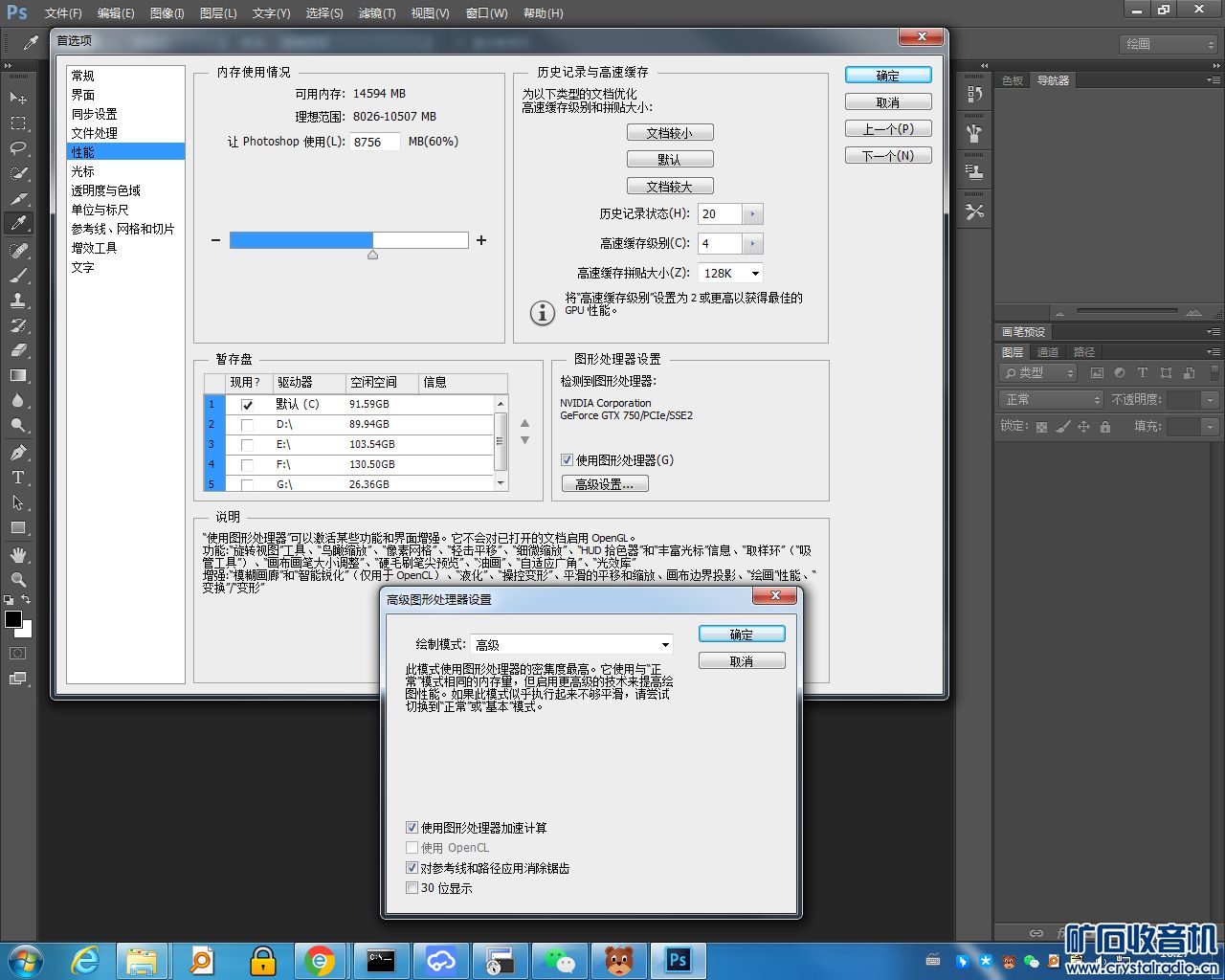
Task: Select the Zoom tool
Action: click(x=18, y=580)
